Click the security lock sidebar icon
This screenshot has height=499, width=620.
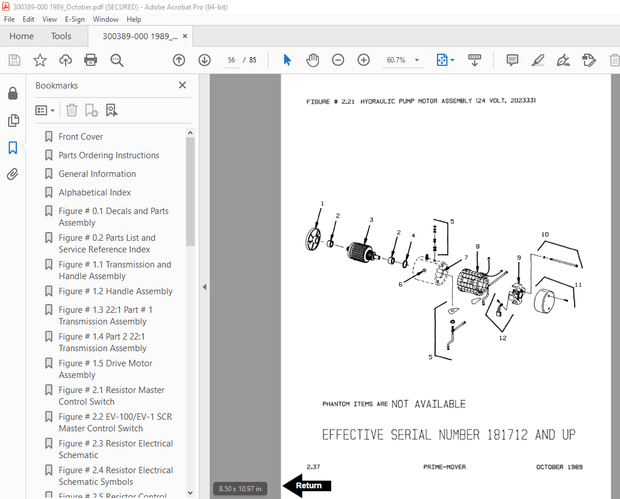[x=13, y=93]
